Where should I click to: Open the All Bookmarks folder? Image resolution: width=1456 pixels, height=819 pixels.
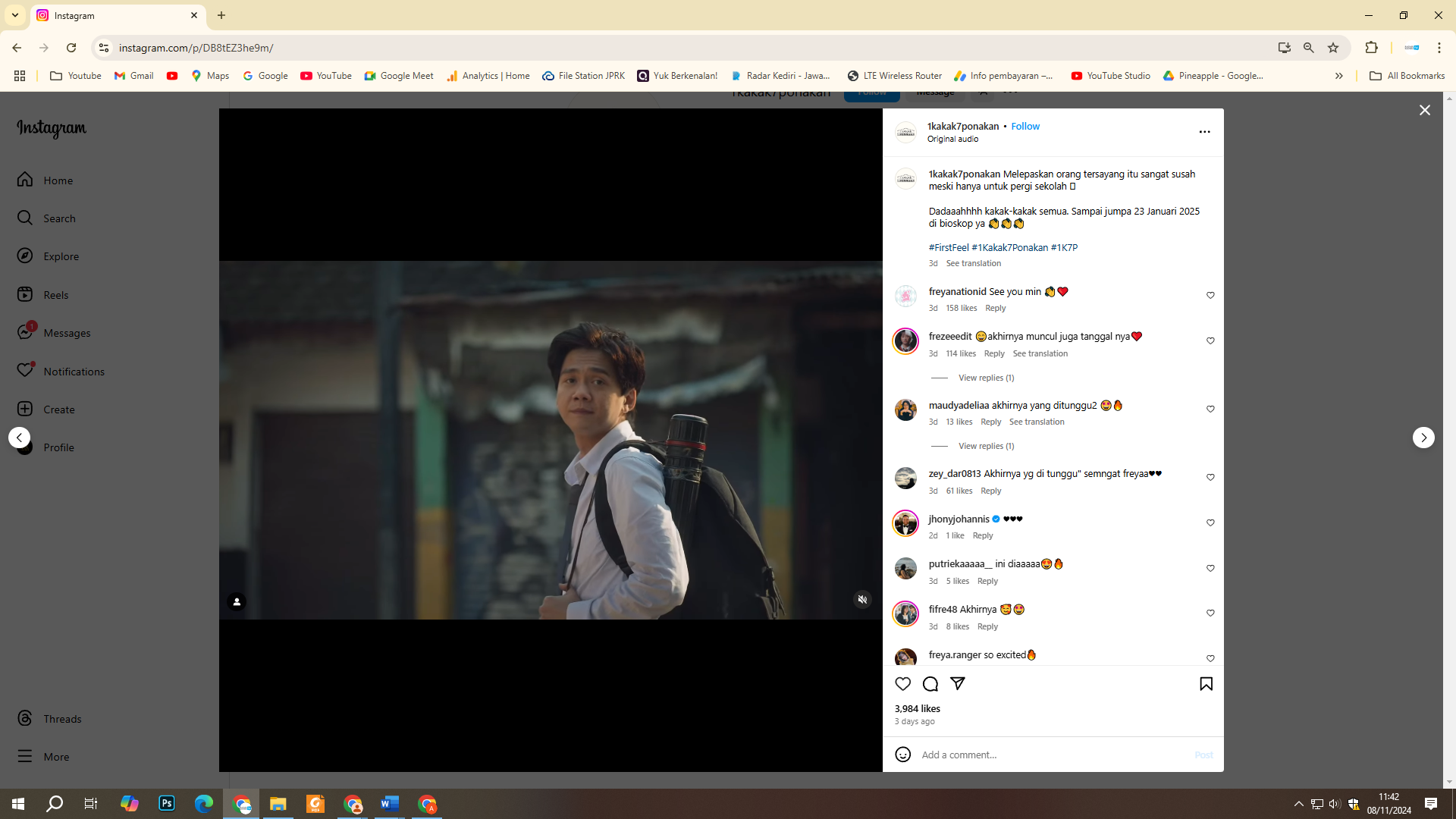pos(1407,76)
